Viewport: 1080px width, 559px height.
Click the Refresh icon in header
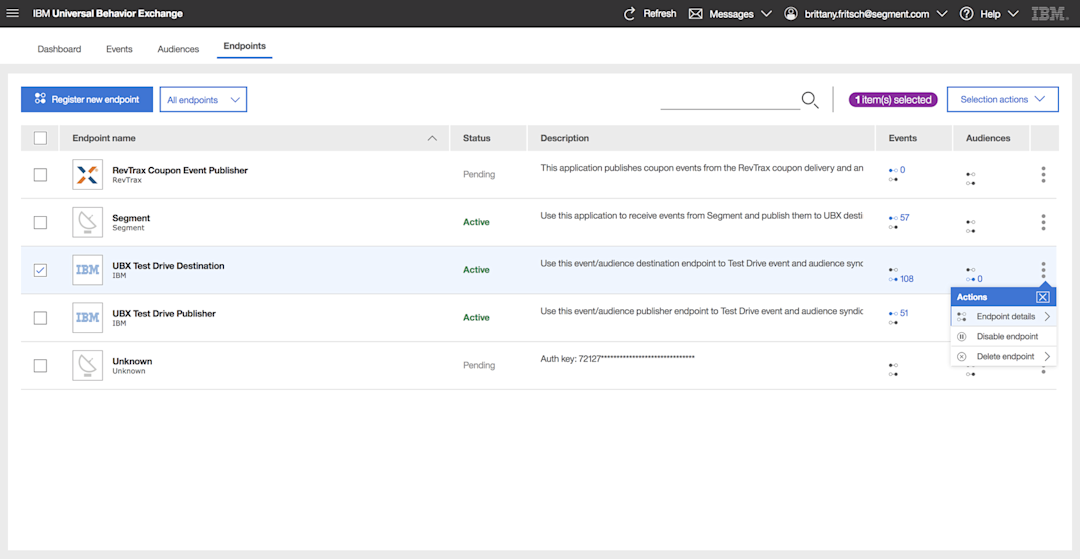(630, 14)
